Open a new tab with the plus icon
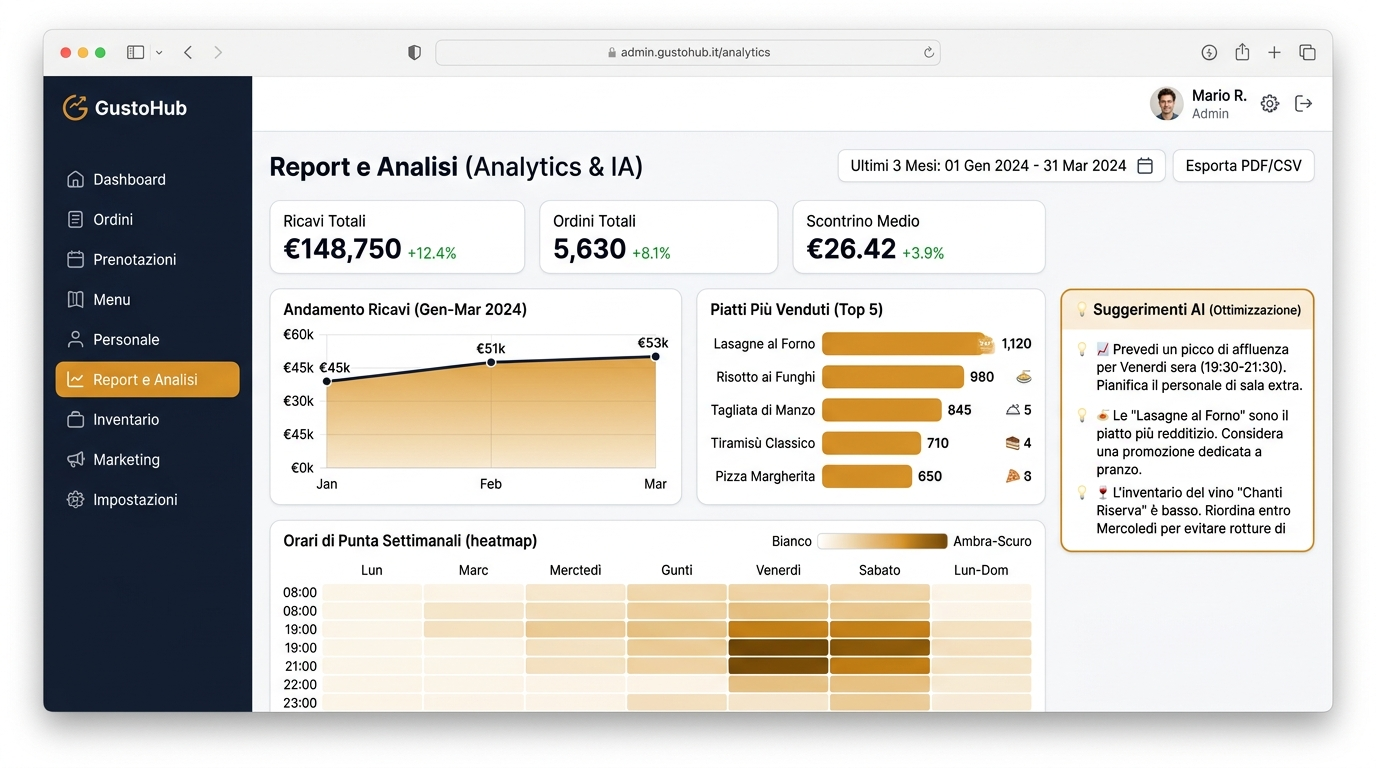Screen dimensions: 1376x768 (x=1274, y=52)
